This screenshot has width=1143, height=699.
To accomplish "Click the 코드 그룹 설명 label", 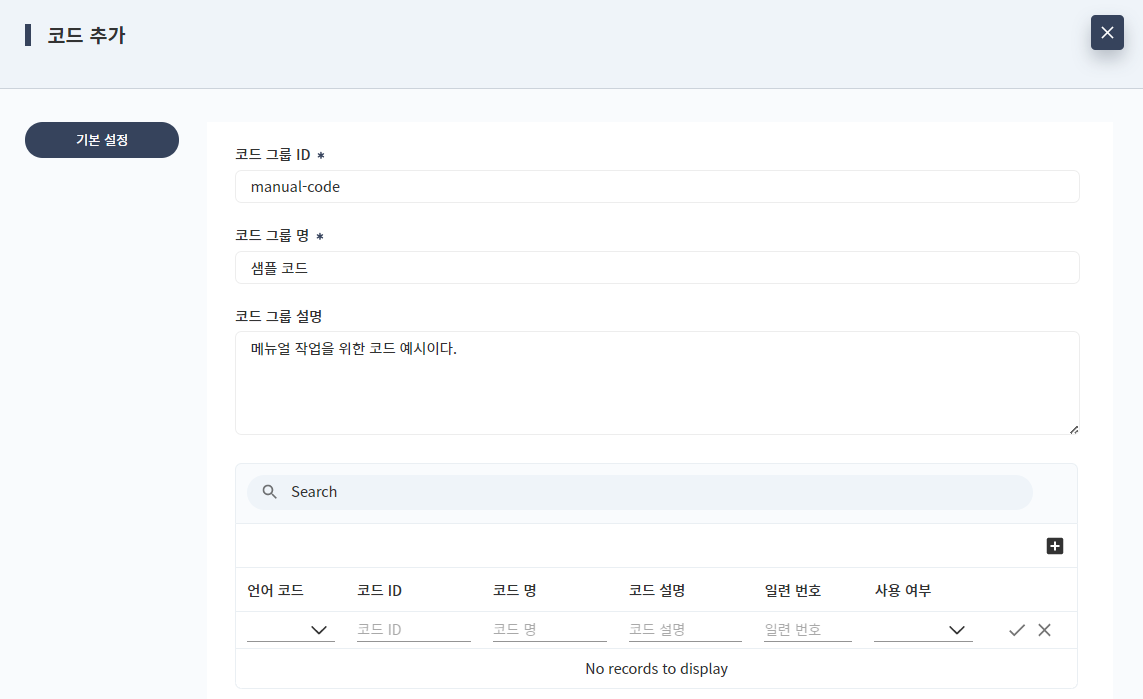I will coord(278,316).
